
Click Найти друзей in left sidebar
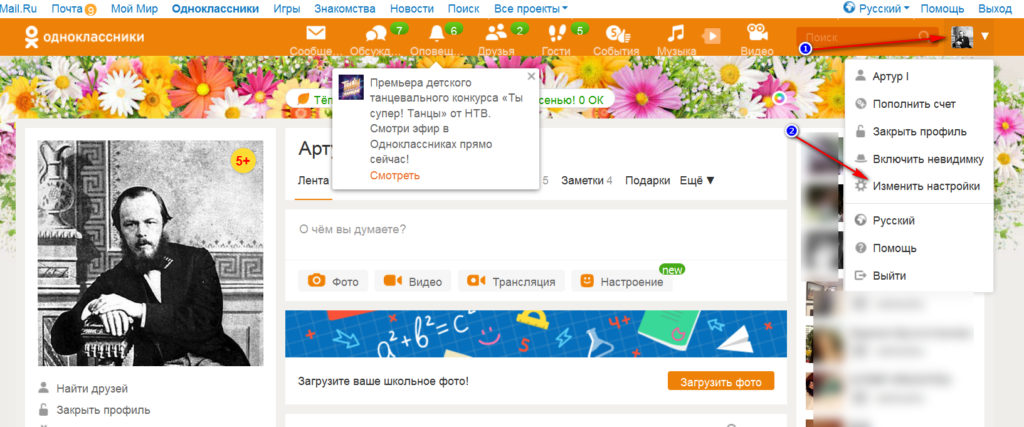click(x=92, y=388)
